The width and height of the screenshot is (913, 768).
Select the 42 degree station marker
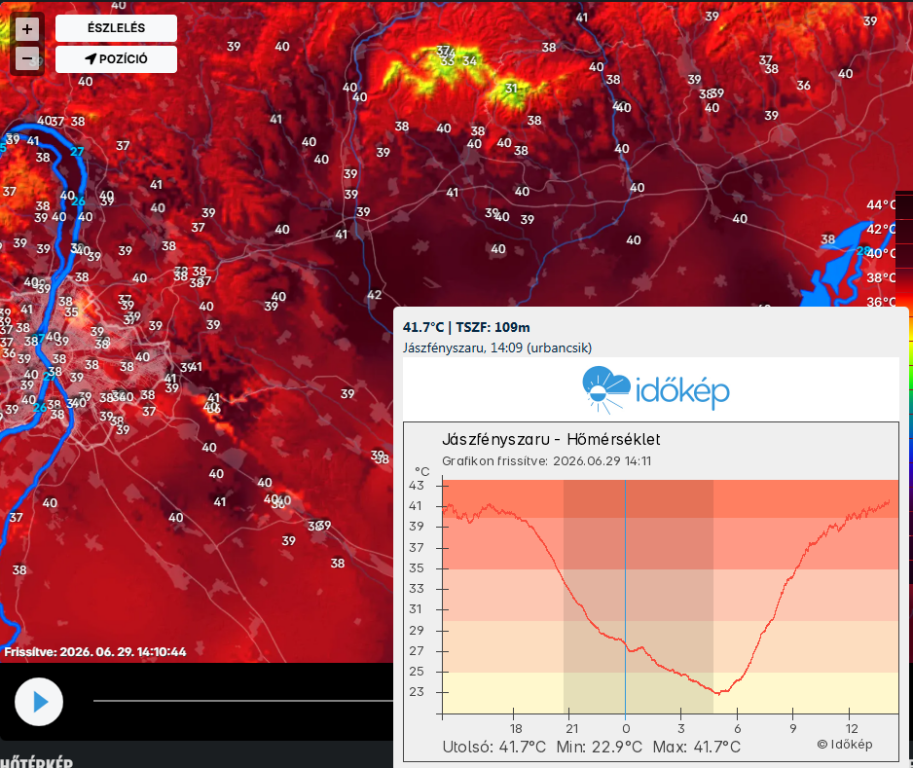(374, 295)
